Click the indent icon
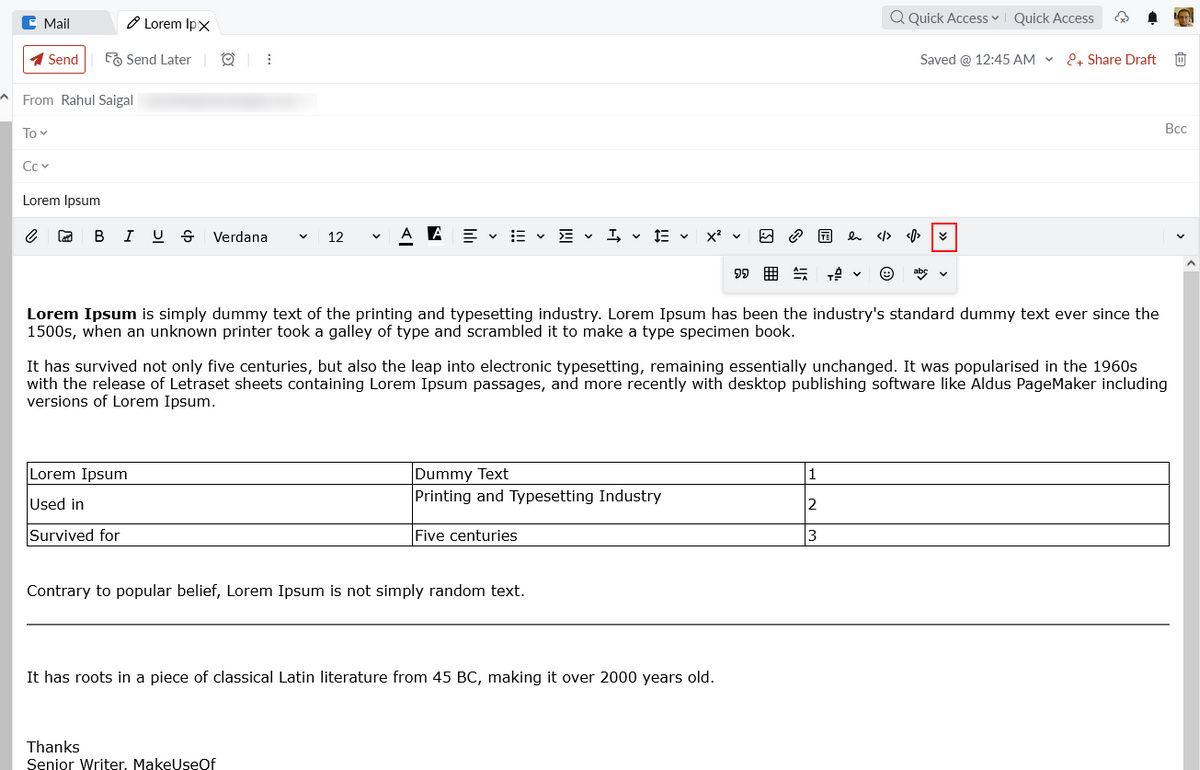Image resolution: width=1200 pixels, height=770 pixels. click(566, 236)
